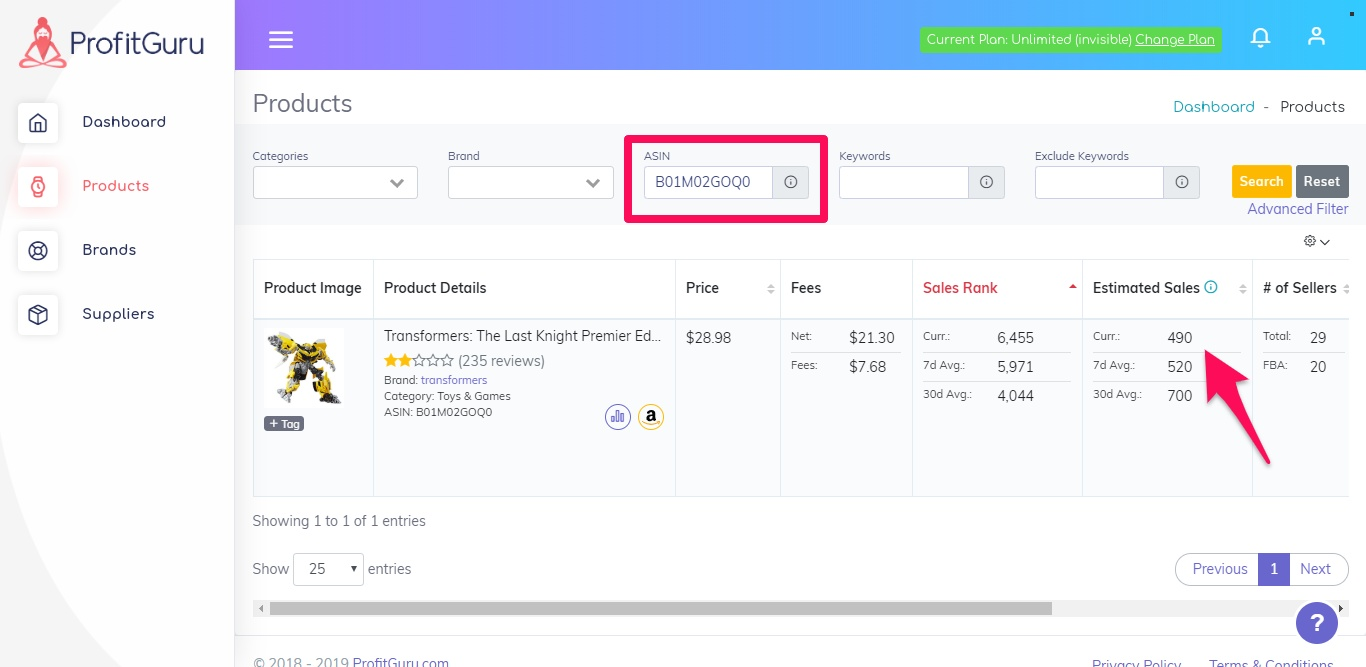
Task: Focus the ASIN input field
Action: (x=708, y=182)
